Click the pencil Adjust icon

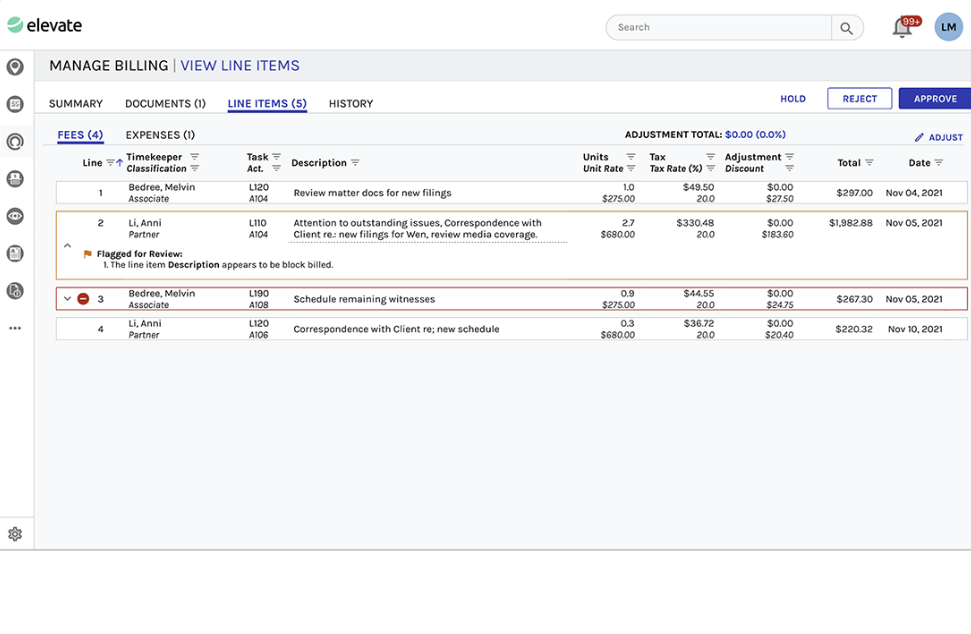[919, 137]
